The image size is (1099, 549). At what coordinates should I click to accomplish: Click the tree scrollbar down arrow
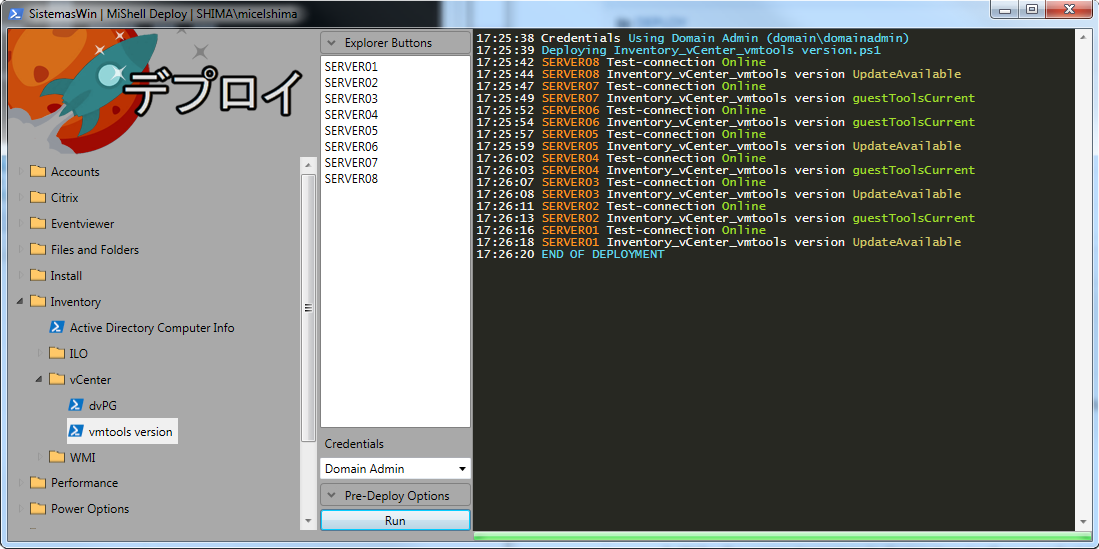coord(308,521)
